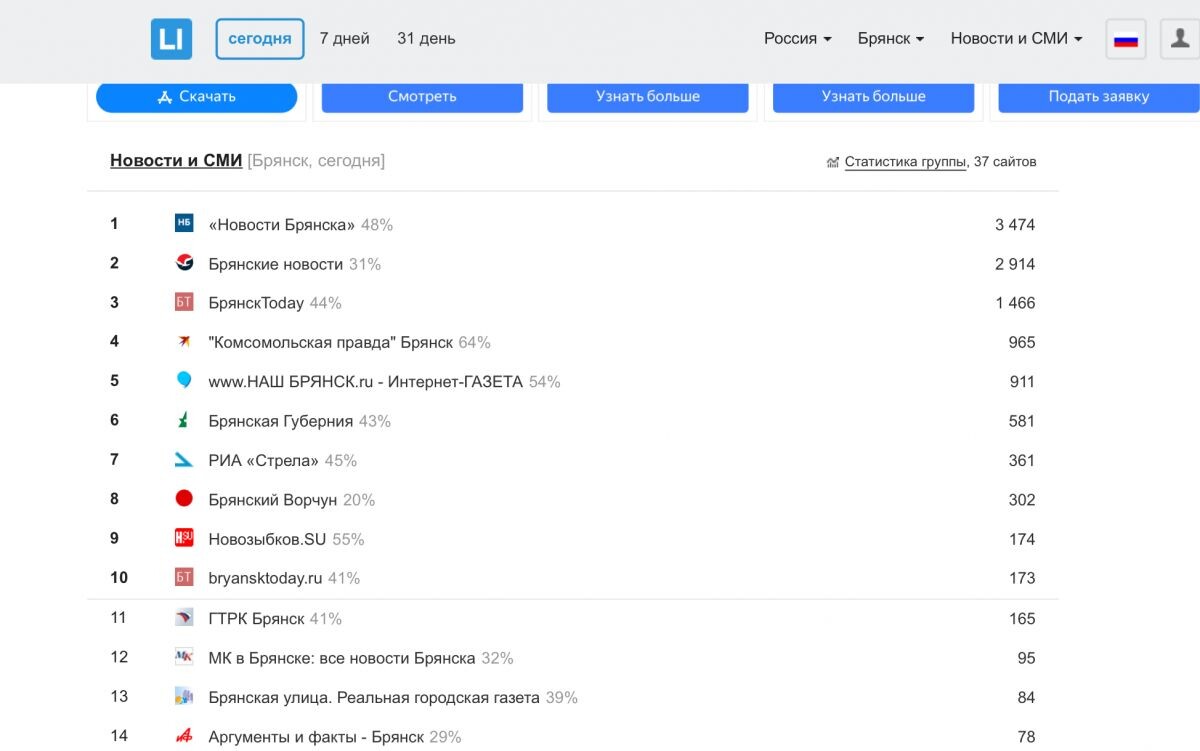Select the сегодня period tab
This screenshot has height=751, width=1200.
pos(260,39)
